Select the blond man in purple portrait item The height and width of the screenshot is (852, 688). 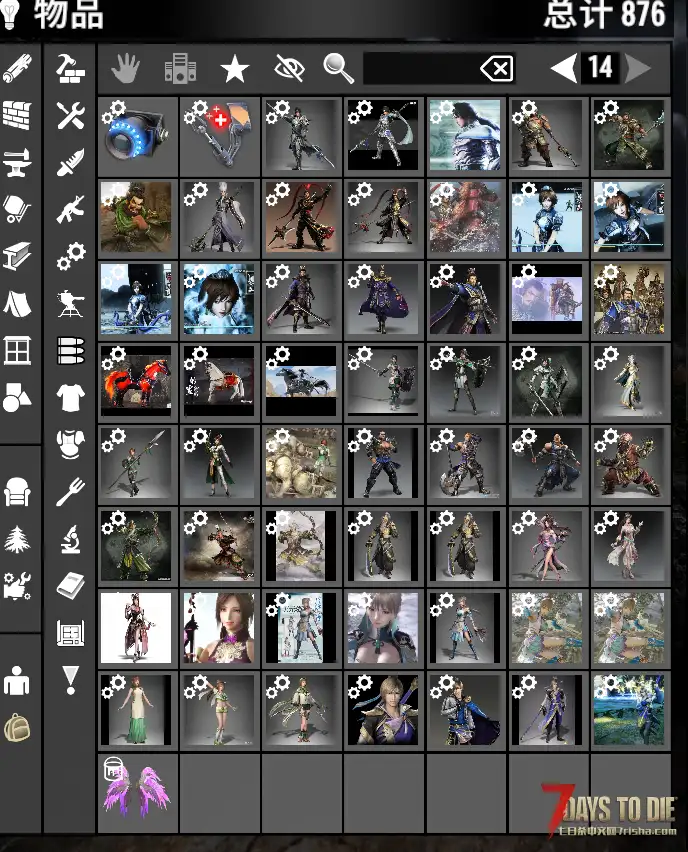384,711
